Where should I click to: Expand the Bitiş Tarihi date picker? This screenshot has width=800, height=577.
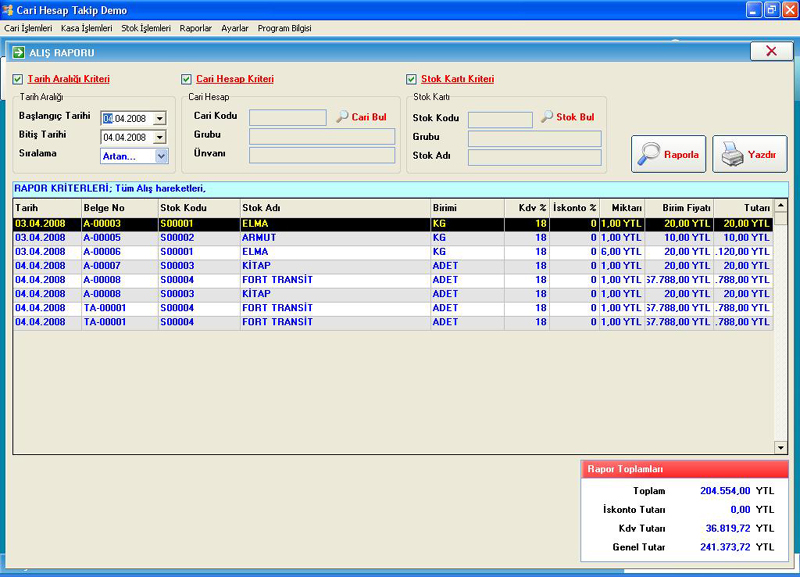(160, 137)
